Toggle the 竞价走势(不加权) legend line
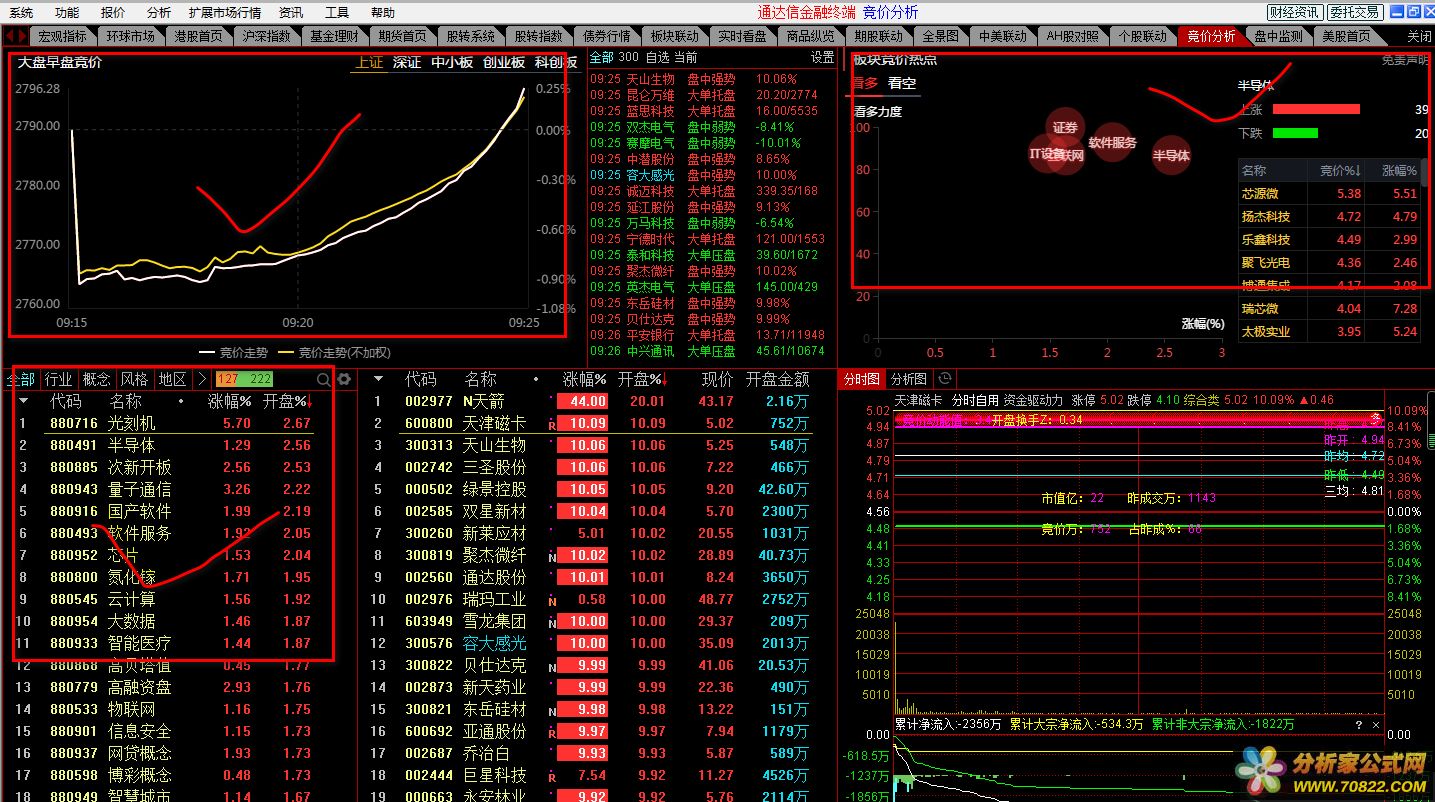The height and width of the screenshot is (802, 1435). (333, 352)
